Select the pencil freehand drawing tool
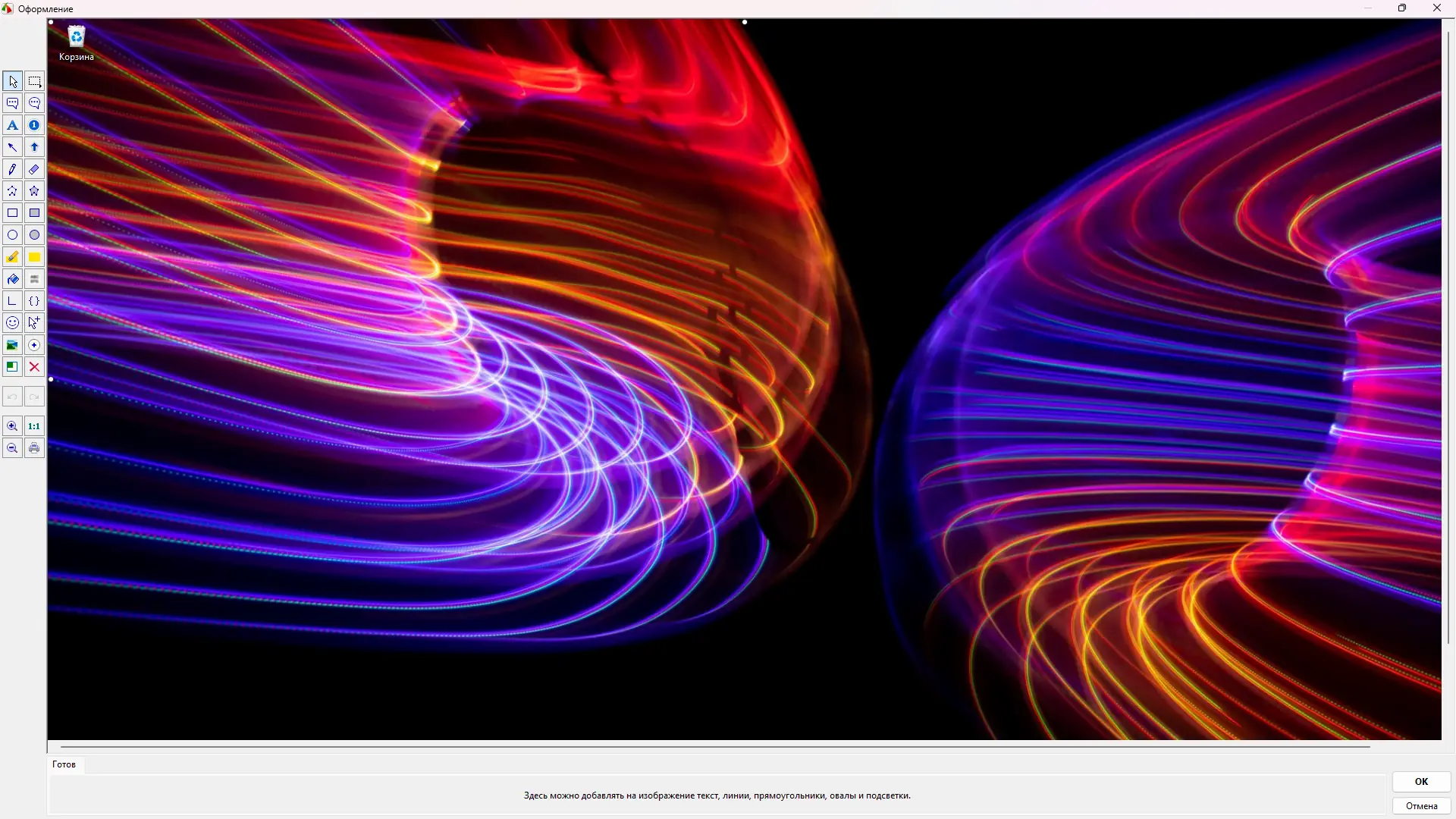The width and height of the screenshot is (1456, 819). [12, 169]
